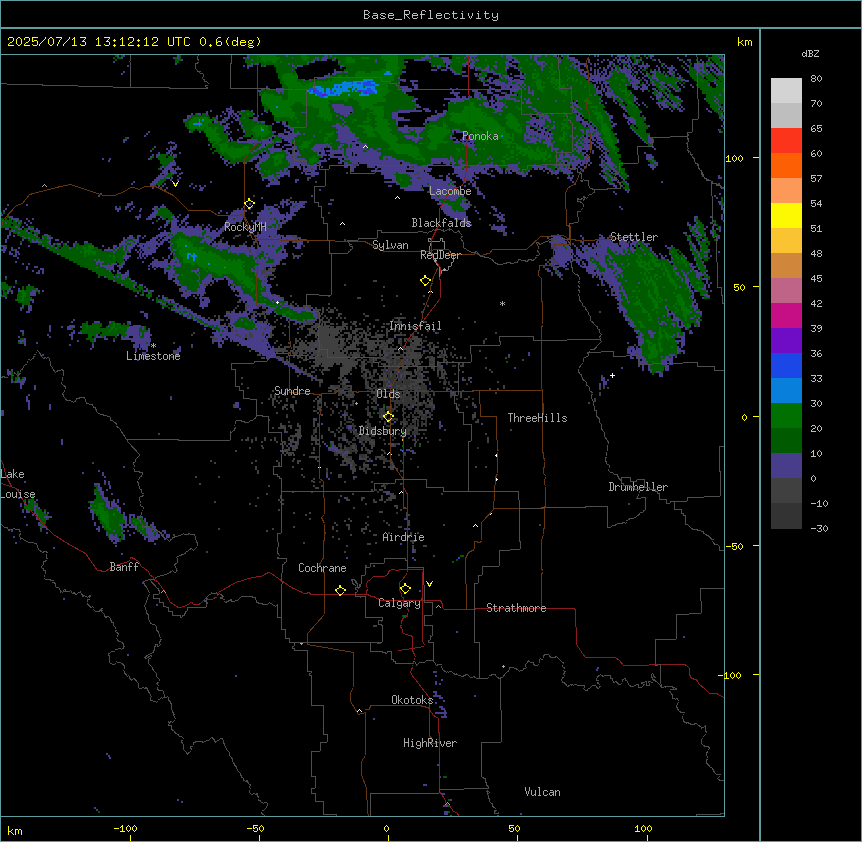The image size is (862, 842).
Task: Select the Didsbury town label
Action: tap(383, 431)
